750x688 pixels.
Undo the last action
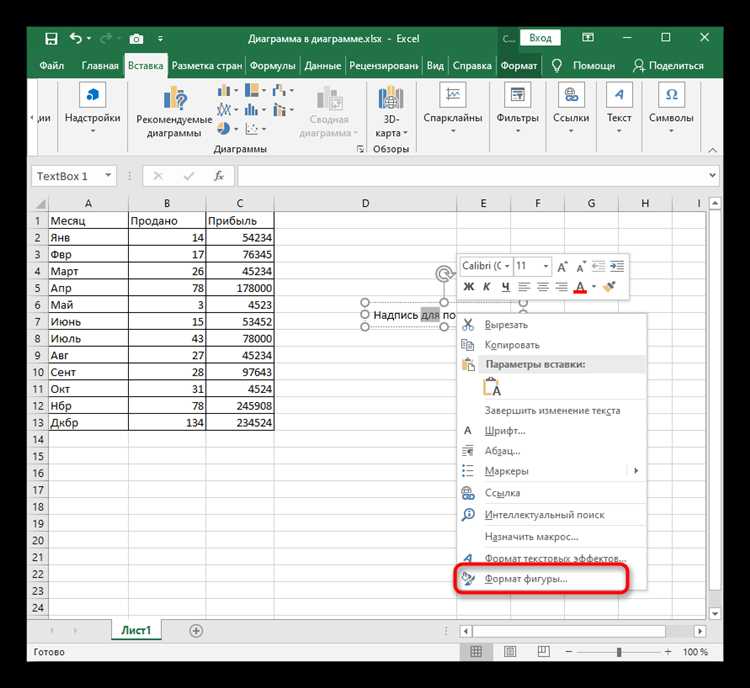[x=76, y=38]
